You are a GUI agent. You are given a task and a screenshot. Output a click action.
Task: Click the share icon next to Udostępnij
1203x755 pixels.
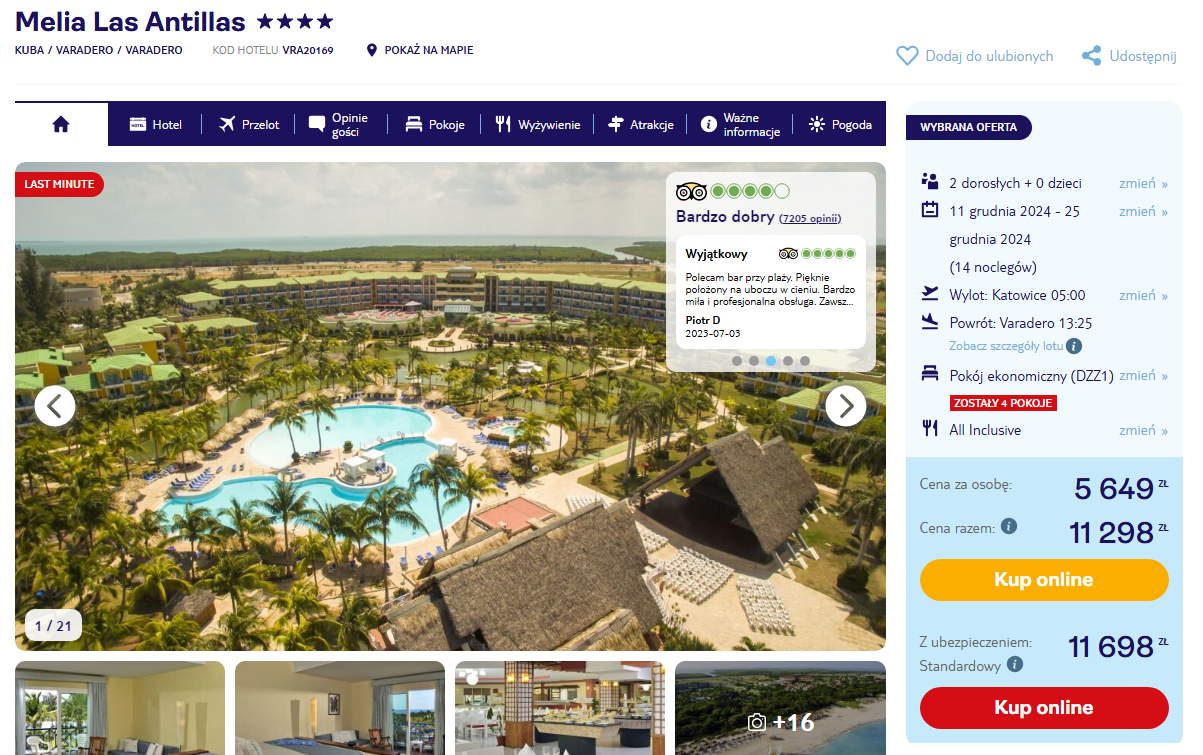1092,56
